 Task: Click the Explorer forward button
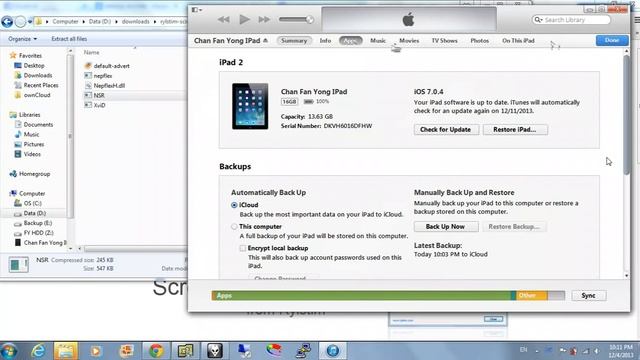click(x=20, y=21)
